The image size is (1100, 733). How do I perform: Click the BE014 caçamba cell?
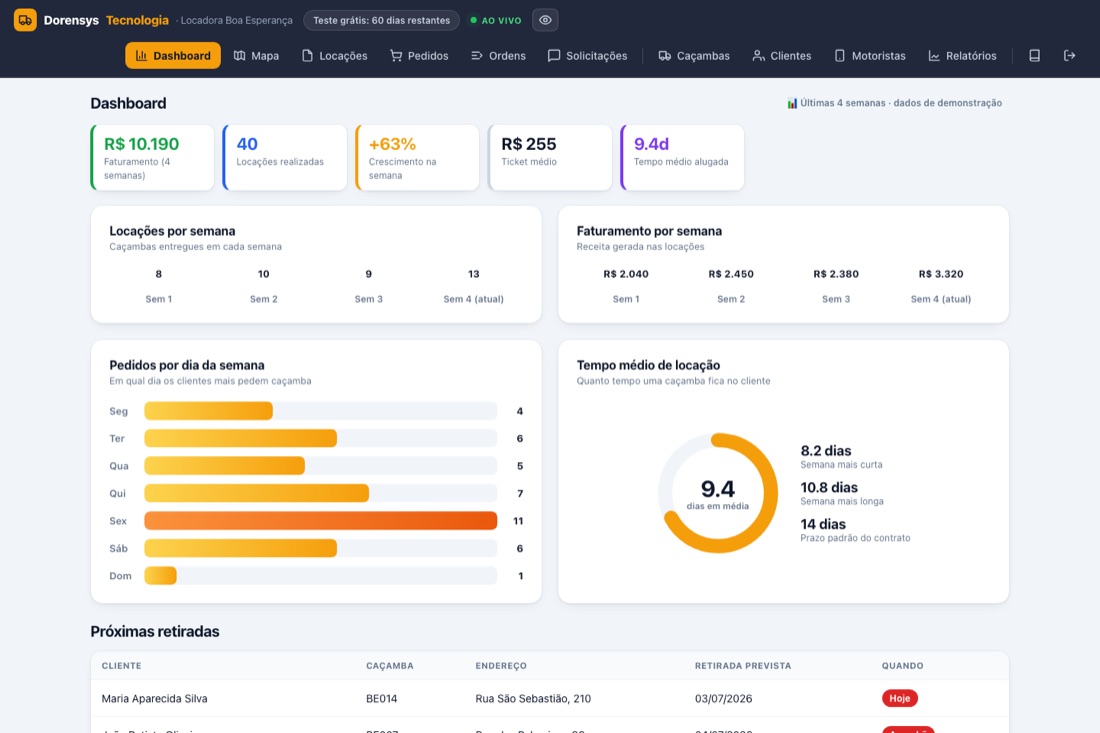[x=381, y=699]
